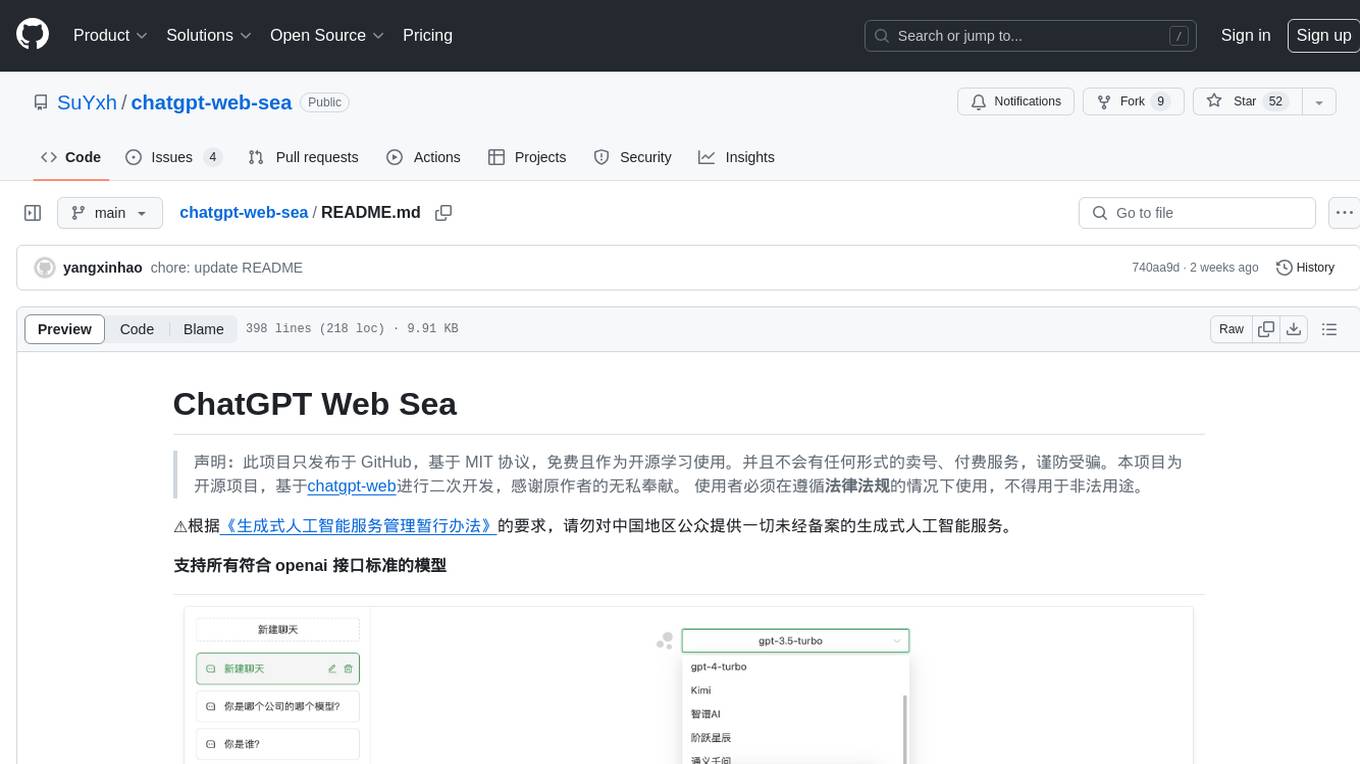The width and height of the screenshot is (1360, 764).
Task: Download the raw file icon
Action: pos(1293,329)
